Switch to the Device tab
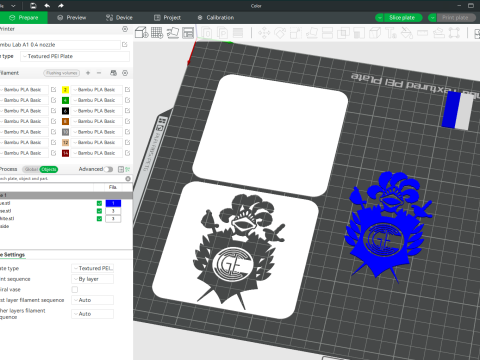 tap(119, 18)
